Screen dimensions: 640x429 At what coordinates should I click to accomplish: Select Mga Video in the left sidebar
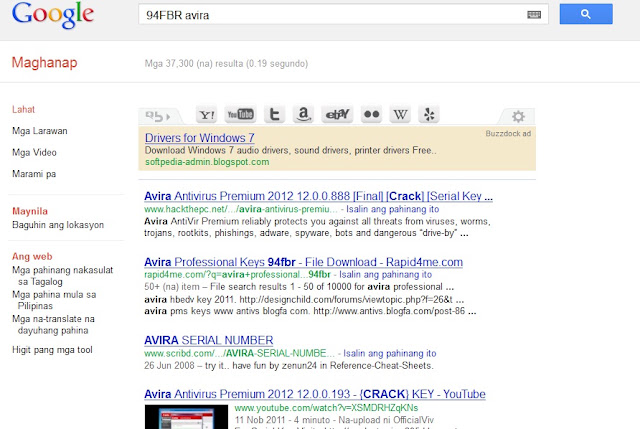pos(34,153)
